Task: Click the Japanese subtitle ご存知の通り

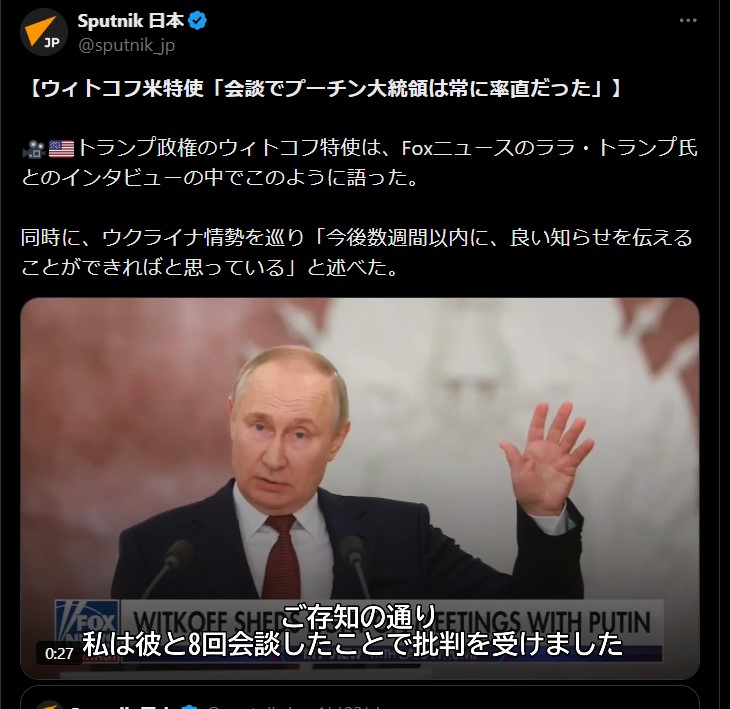Action: 359,616
